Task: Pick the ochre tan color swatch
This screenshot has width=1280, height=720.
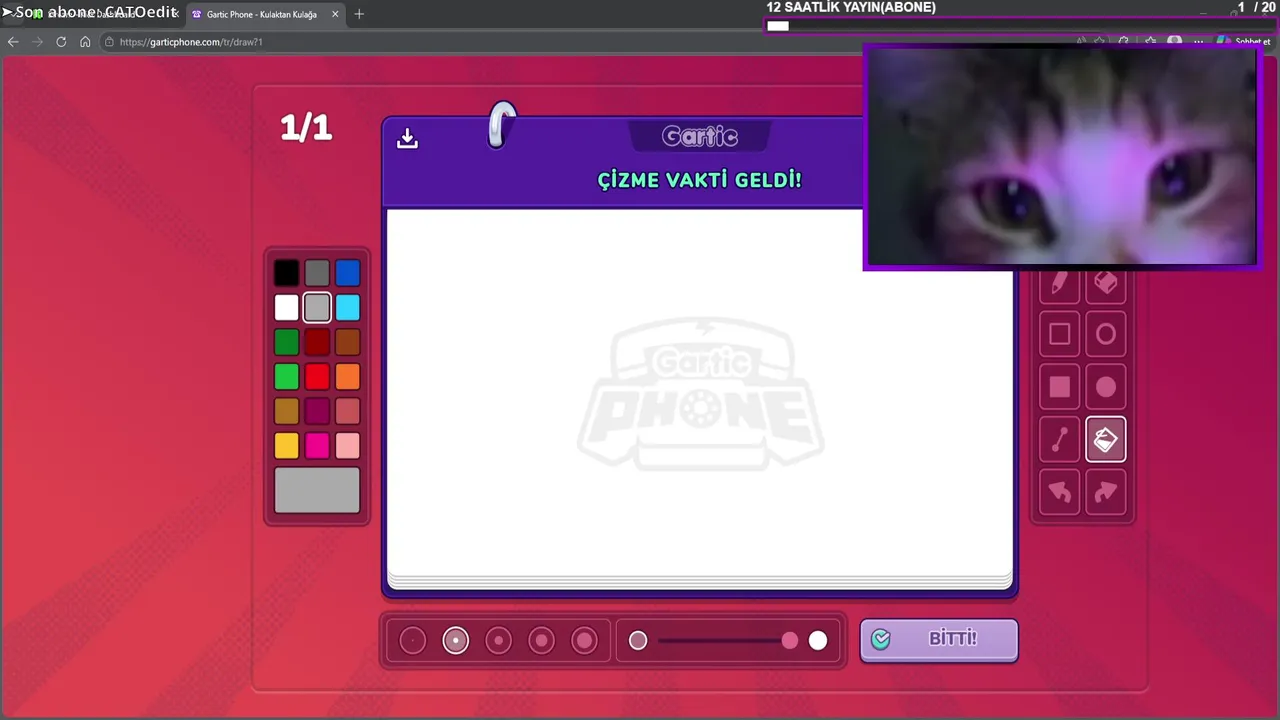Action: 287,411
